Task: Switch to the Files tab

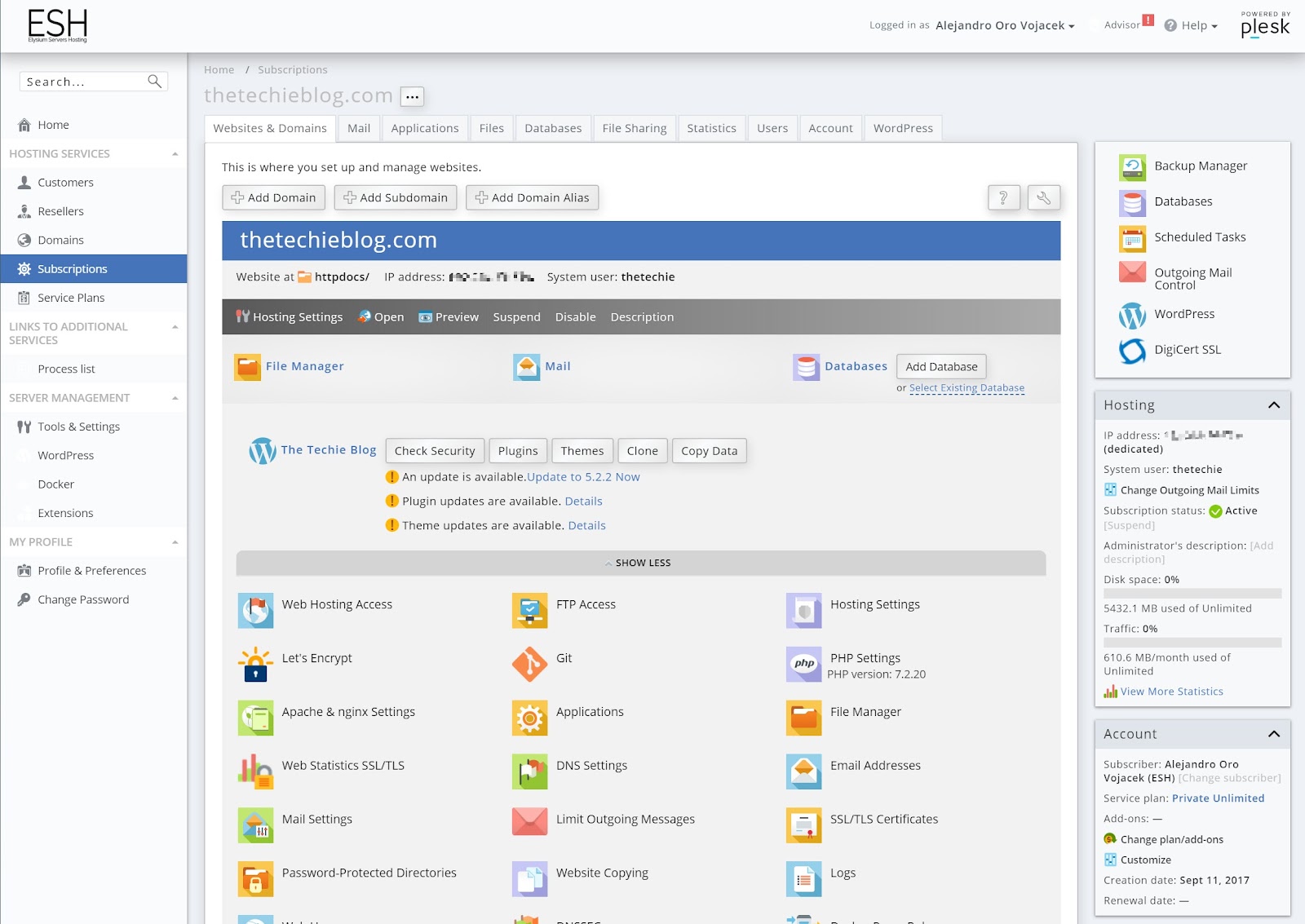Action: coord(491,128)
